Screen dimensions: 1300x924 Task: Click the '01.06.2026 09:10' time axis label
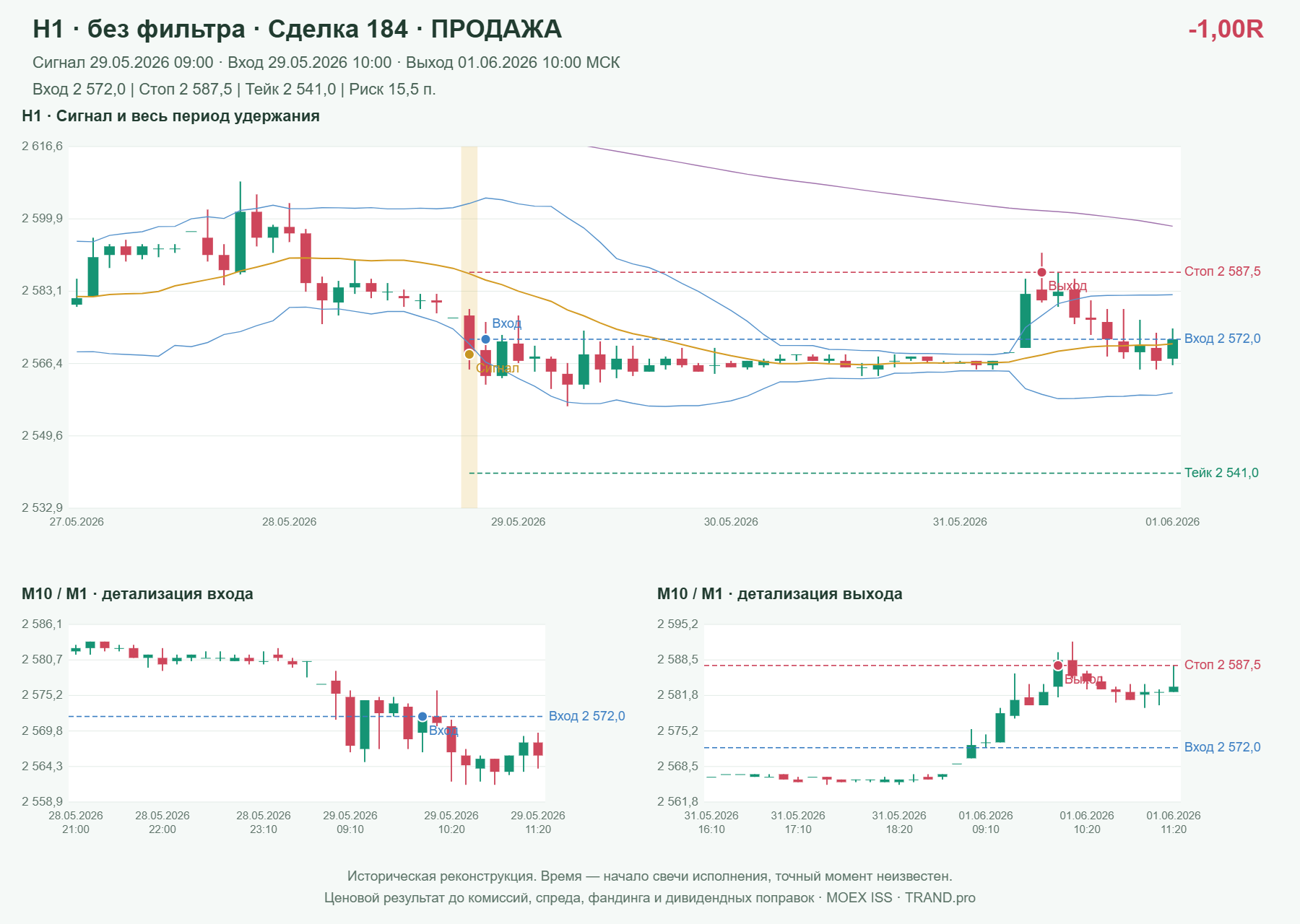tap(986, 822)
